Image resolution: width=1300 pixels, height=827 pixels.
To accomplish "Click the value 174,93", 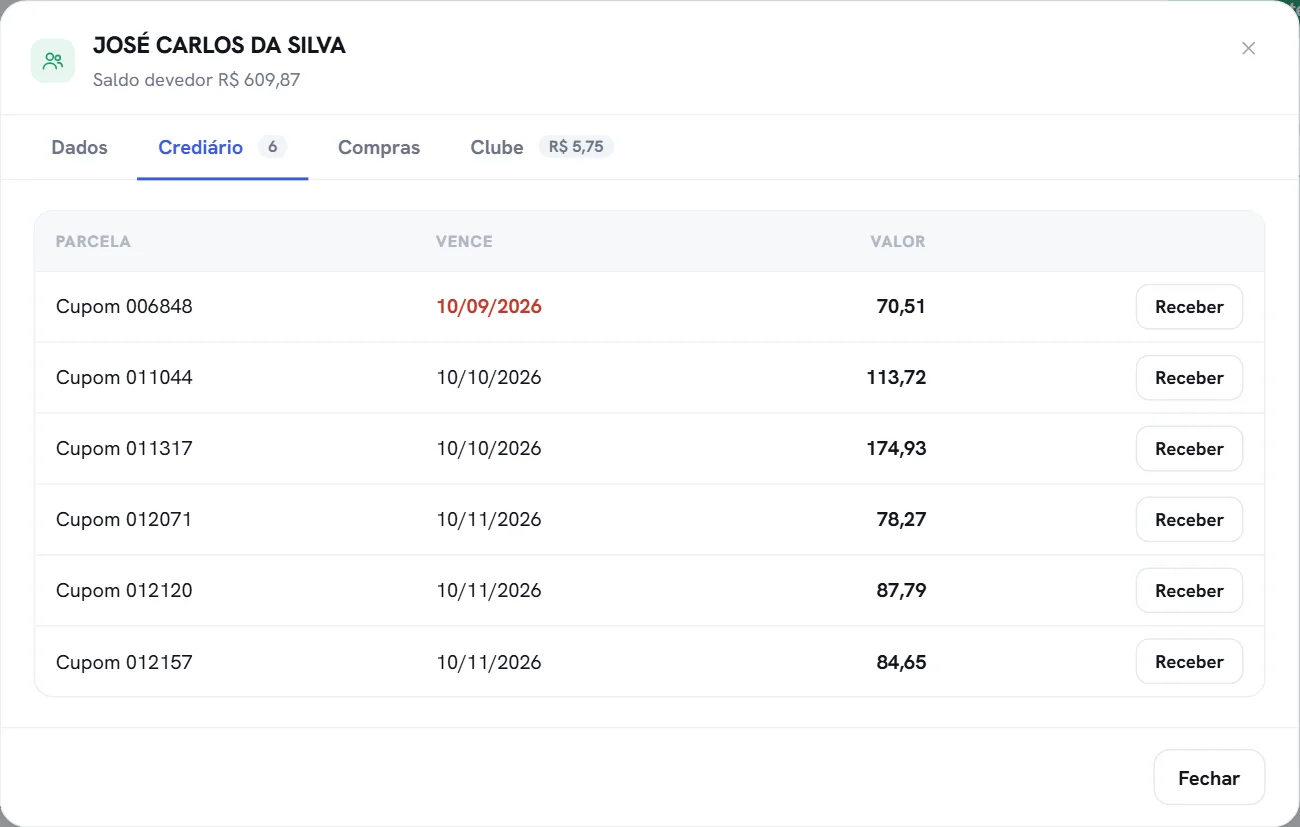I will point(896,449).
